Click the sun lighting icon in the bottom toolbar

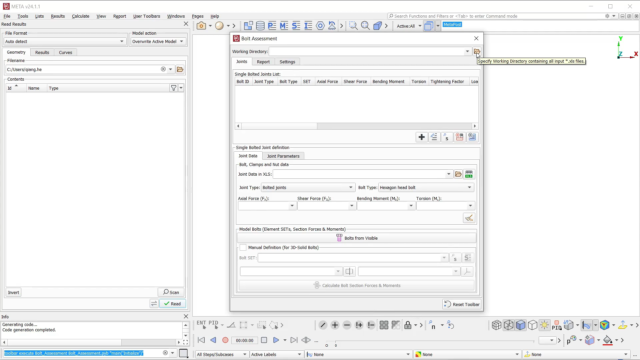544,325
